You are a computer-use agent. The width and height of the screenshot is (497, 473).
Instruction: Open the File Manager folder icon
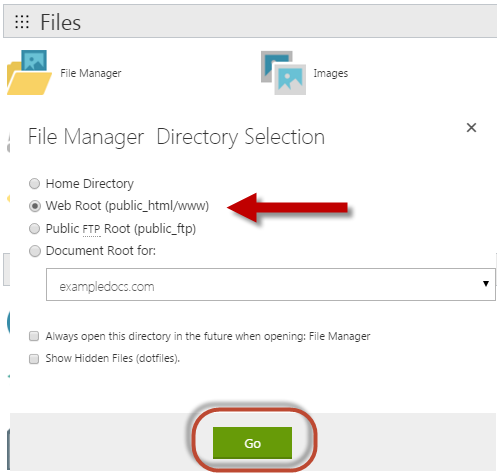[29, 73]
